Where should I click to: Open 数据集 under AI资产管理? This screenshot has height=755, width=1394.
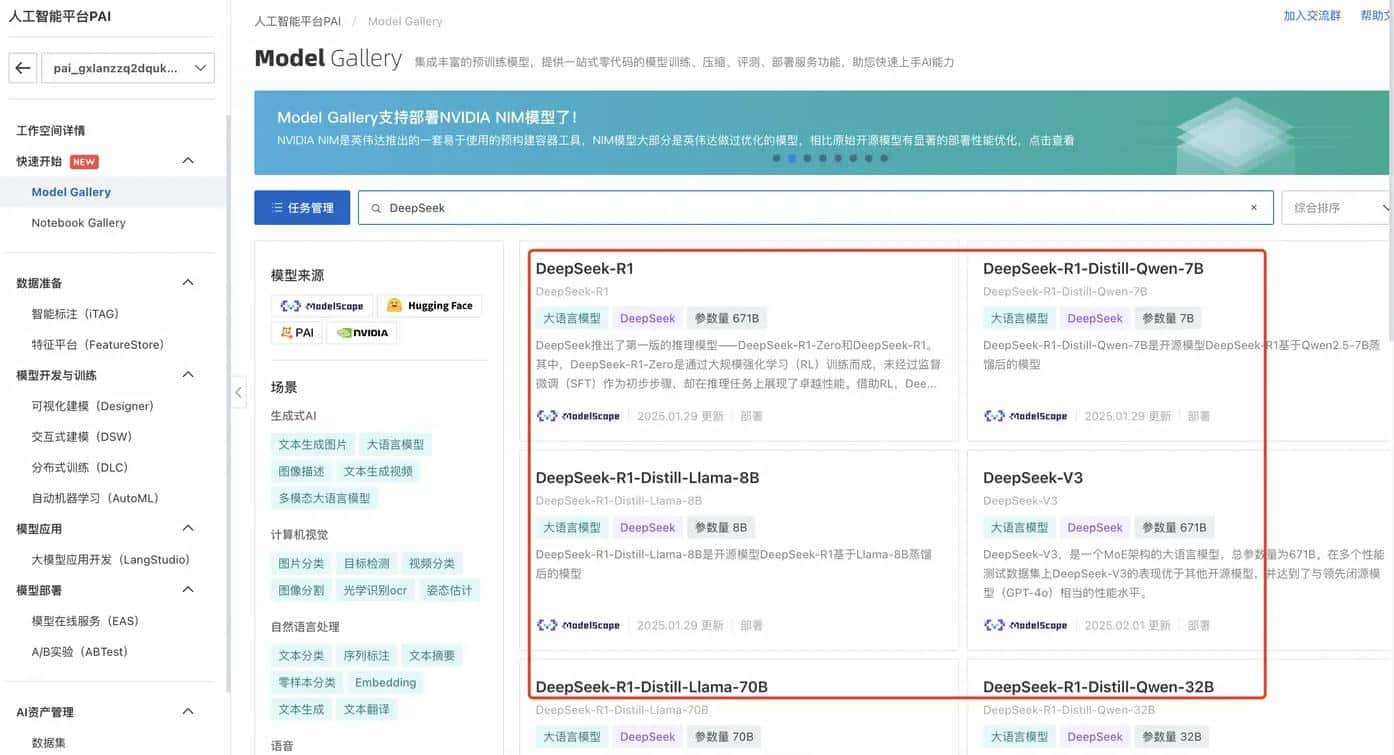pyautogui.click(x=49, y=743)
